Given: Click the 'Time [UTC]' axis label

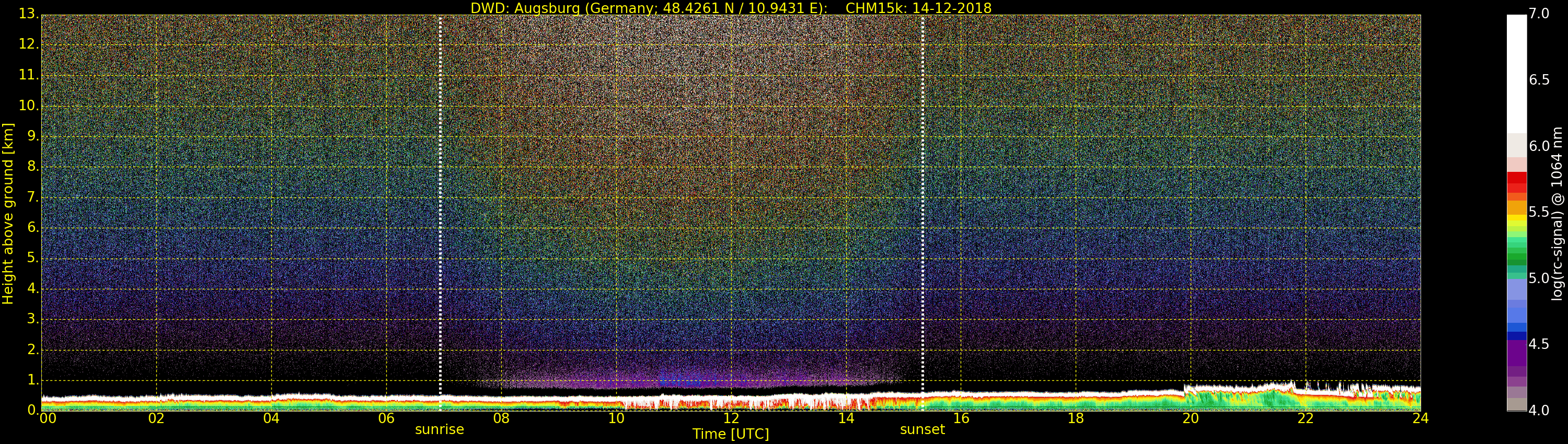Looking at the screenshot, I should pyautogui.click(x=731, y=434).
